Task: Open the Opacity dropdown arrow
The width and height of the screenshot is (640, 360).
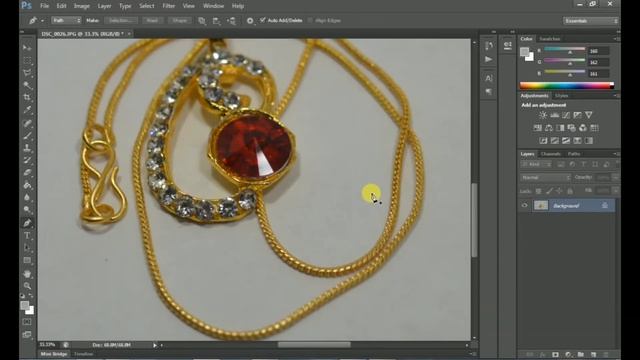Action: click(x=615, y=178)
